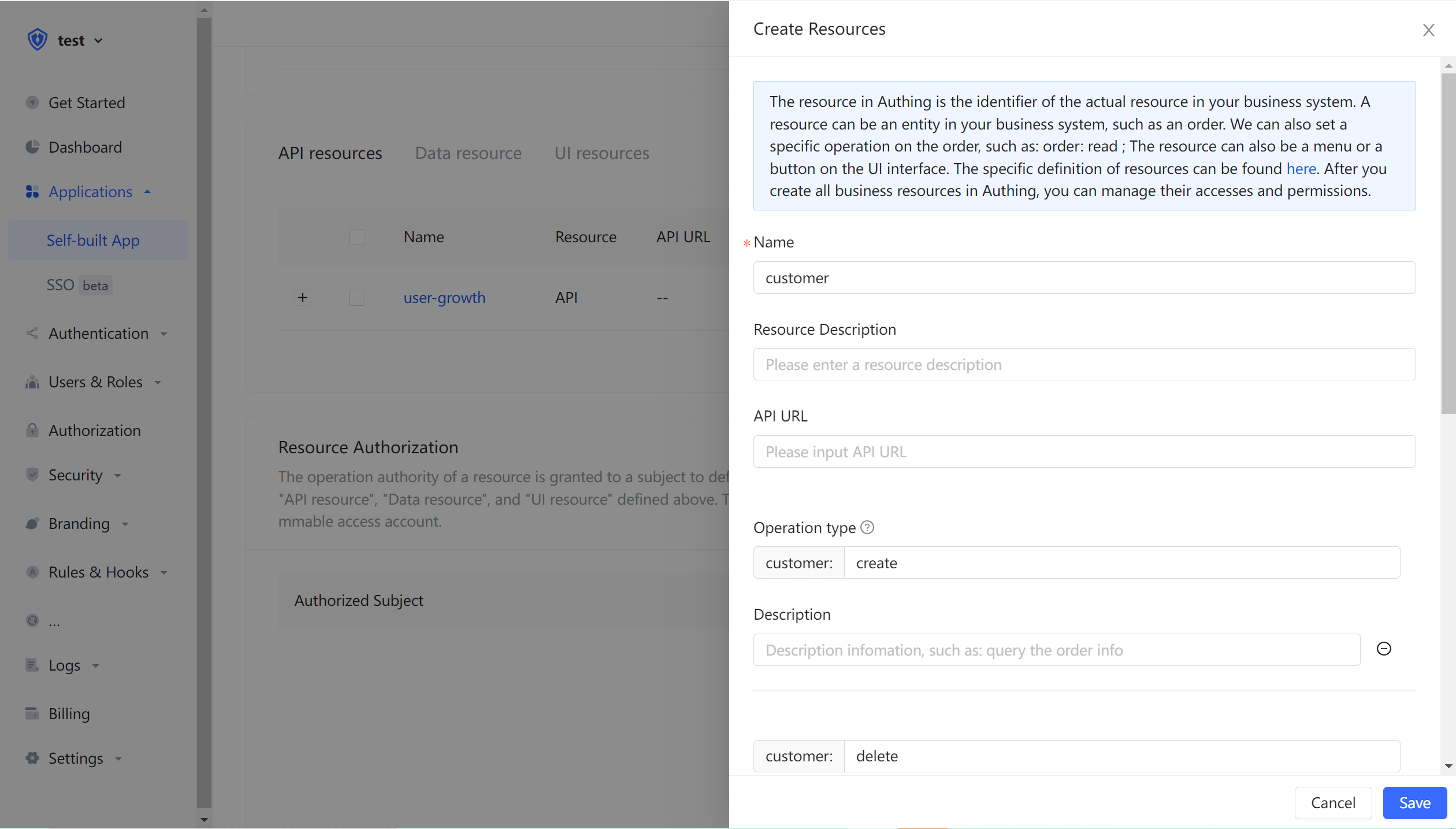Close the Create Resources panel
The width and height of the screenshot is (1456, 829).
tap(1428, 30)
